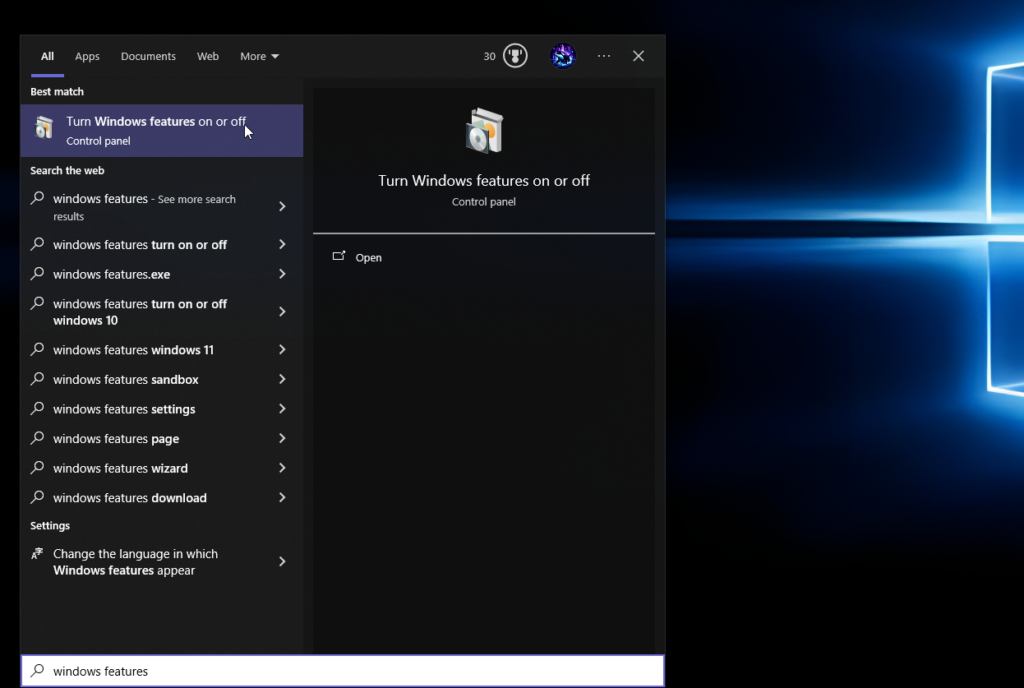Switch to the Web tab
The image size is (1024, 688).
pyautogui.click(x=208, y=56)
